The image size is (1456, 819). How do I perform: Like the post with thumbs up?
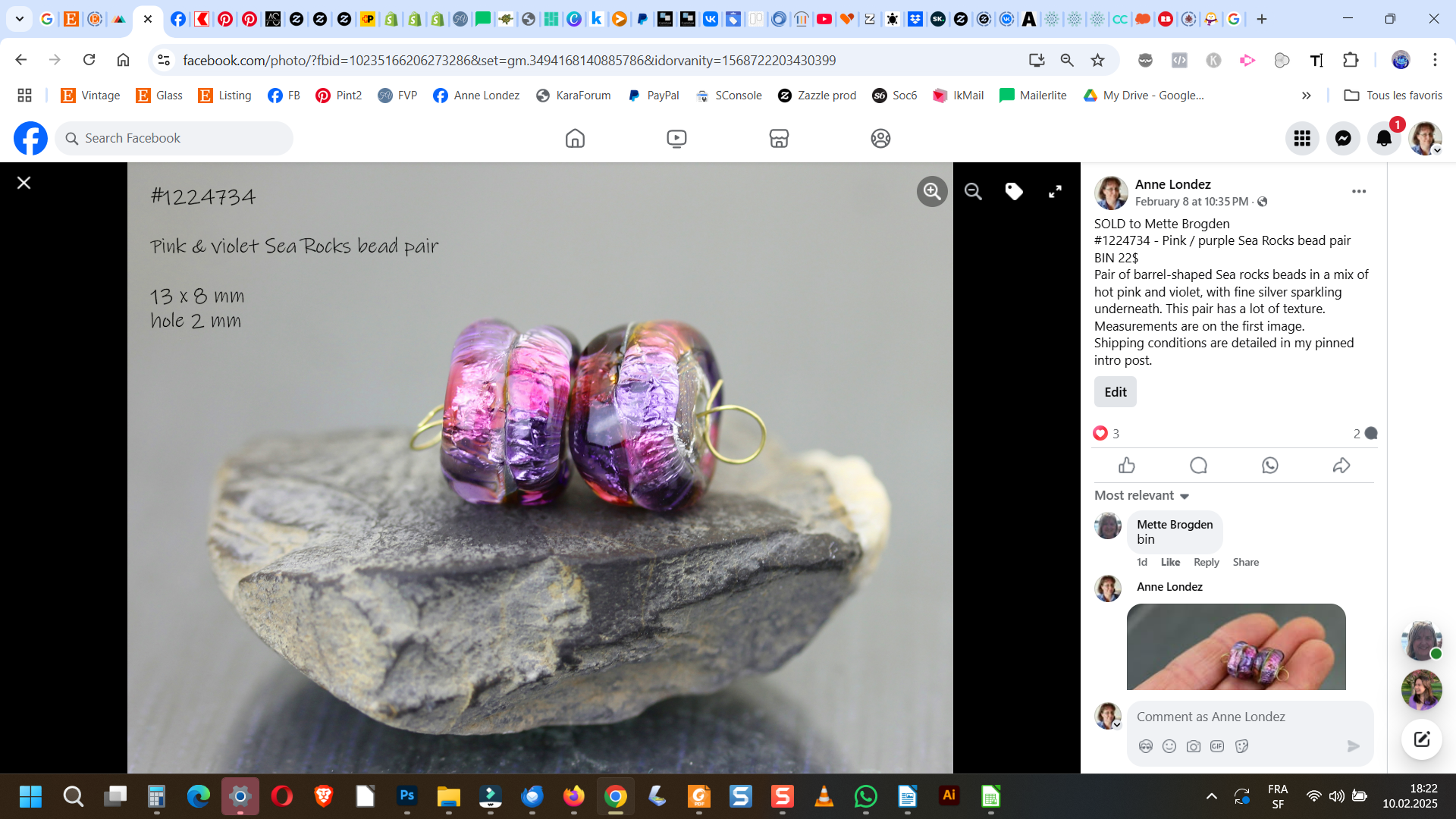[x=1127, y=466]
